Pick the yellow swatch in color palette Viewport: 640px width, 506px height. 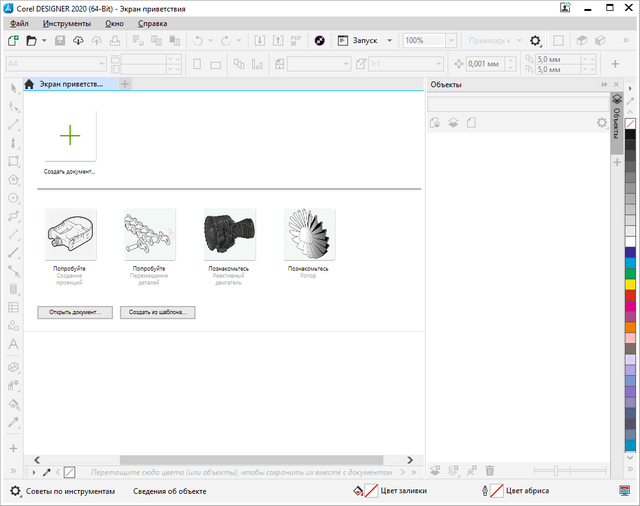click(630, 283)
